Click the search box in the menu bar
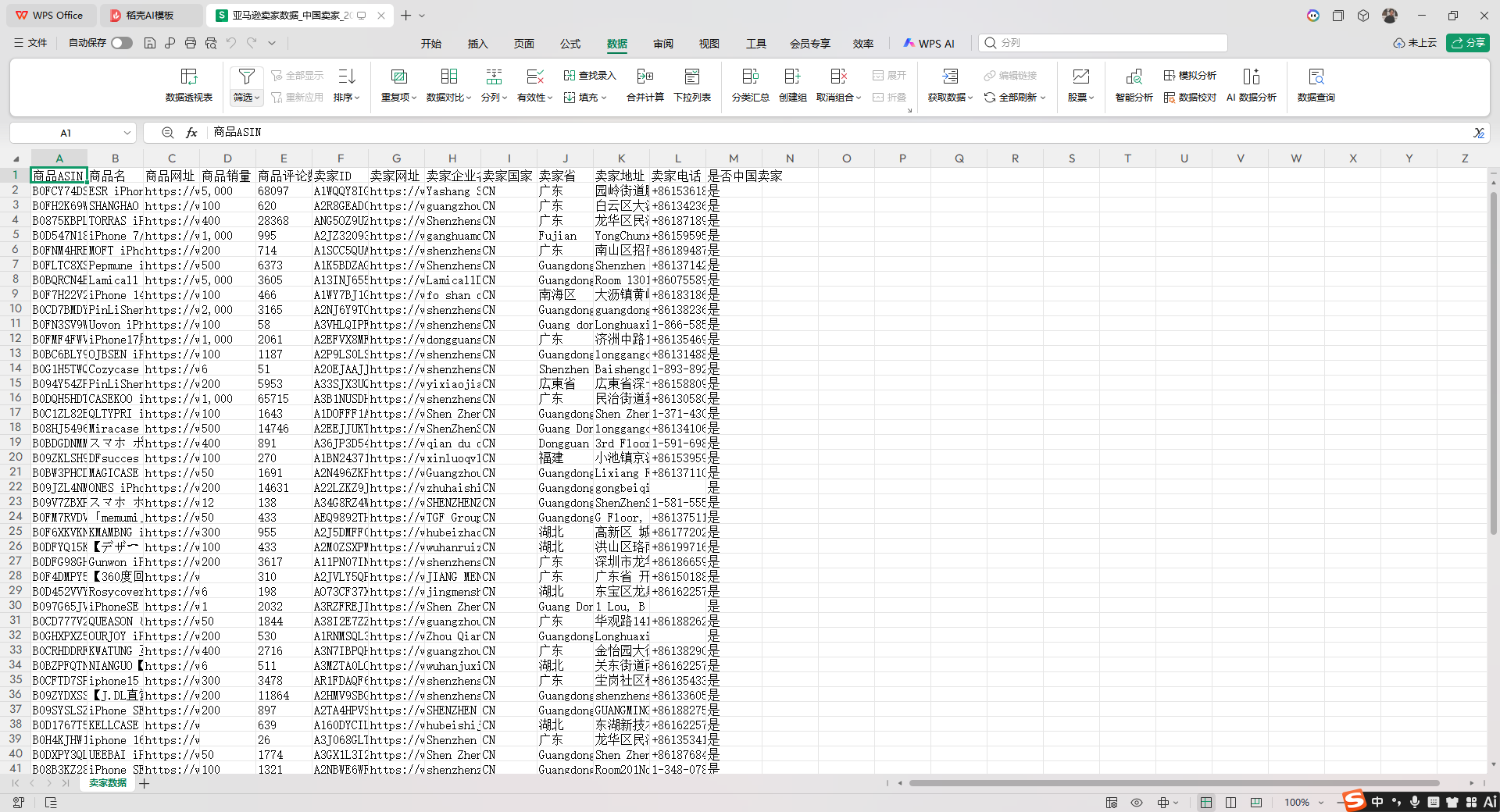The height and width of the screenshot is (812, 1500). point(1103,43)
